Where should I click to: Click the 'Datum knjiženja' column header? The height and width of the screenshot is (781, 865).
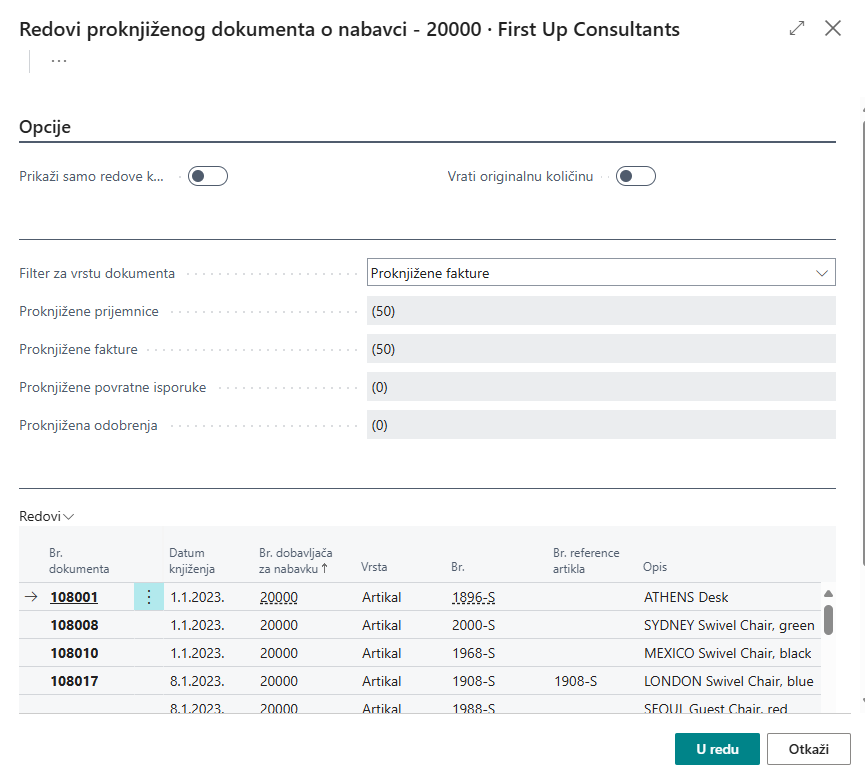coord(192,560)
